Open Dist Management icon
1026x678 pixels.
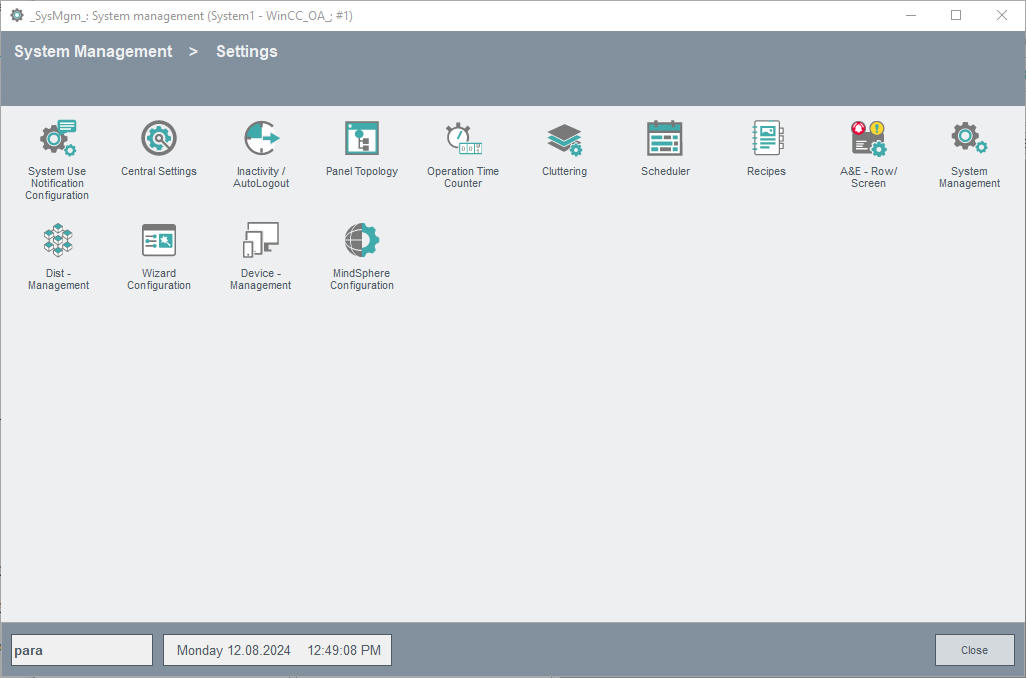tap(58, 241)
